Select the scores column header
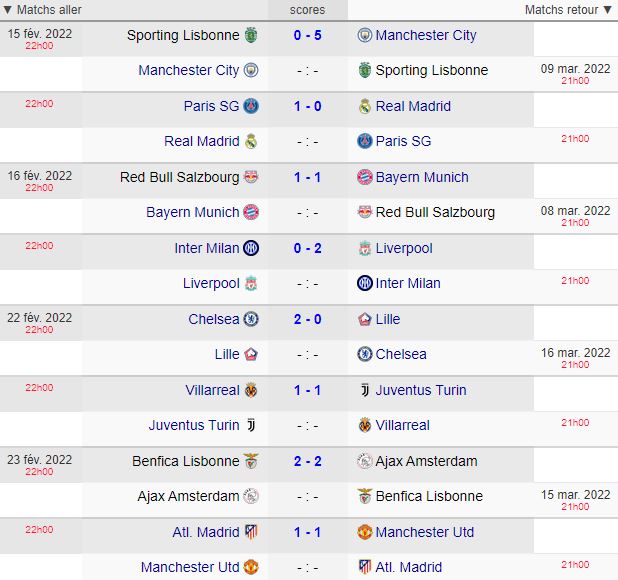The height and width of the screenshot is (580, 618). pos(307,10)
